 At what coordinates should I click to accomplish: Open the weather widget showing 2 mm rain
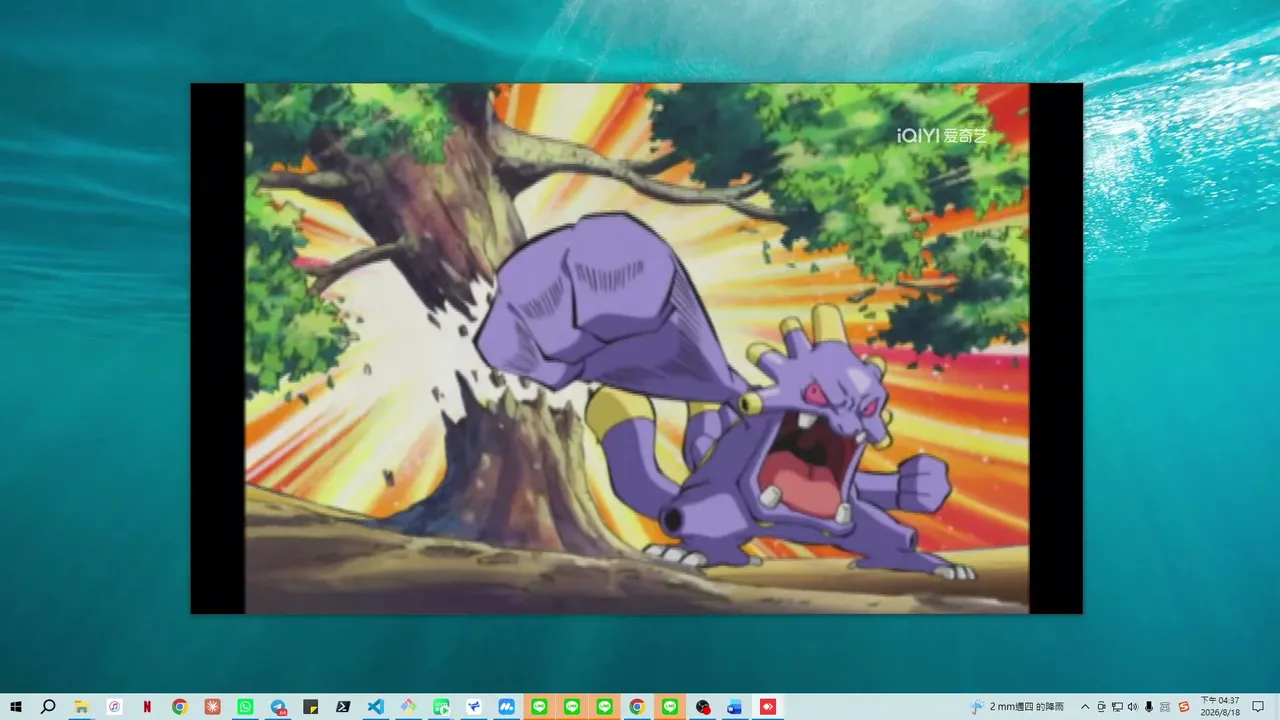(1017, 706)
